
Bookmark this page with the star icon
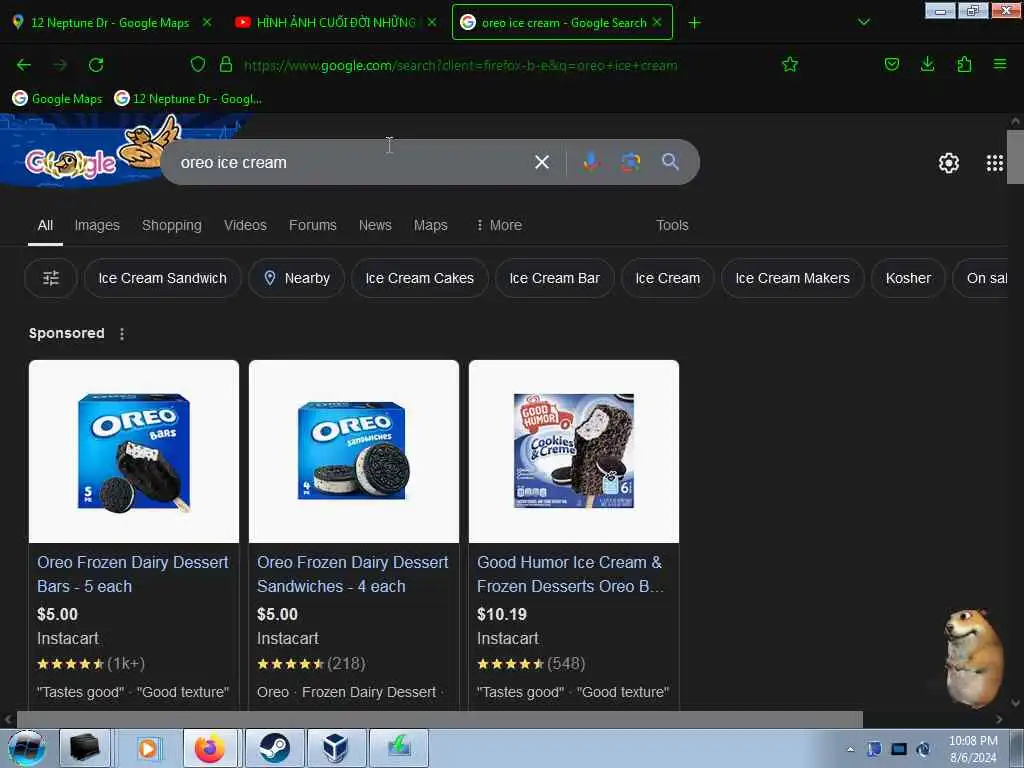pyautogui.click(x=790, y=64)
